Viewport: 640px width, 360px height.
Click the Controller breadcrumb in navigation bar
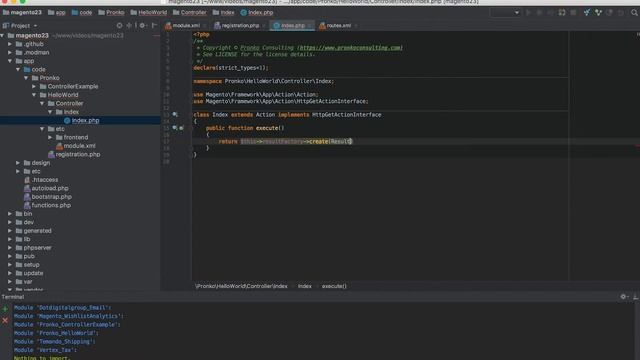click(x=190, y=13)
